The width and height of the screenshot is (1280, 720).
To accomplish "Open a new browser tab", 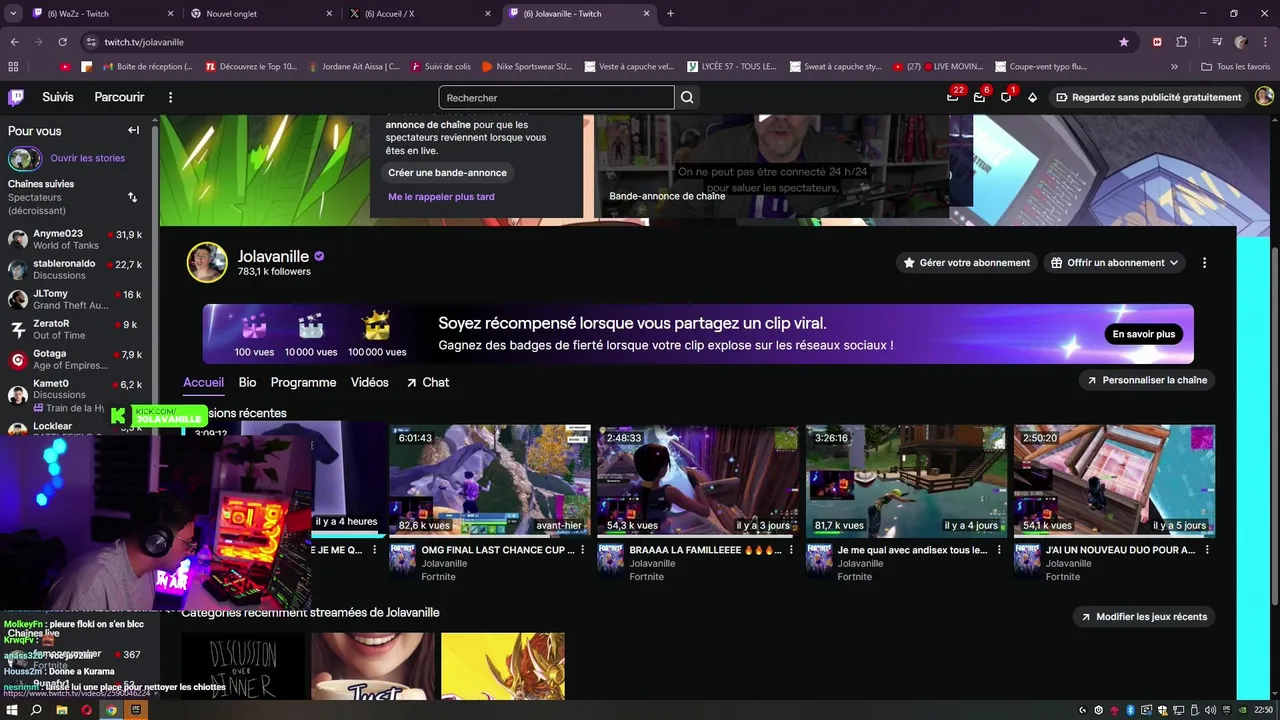I will 670,14.
